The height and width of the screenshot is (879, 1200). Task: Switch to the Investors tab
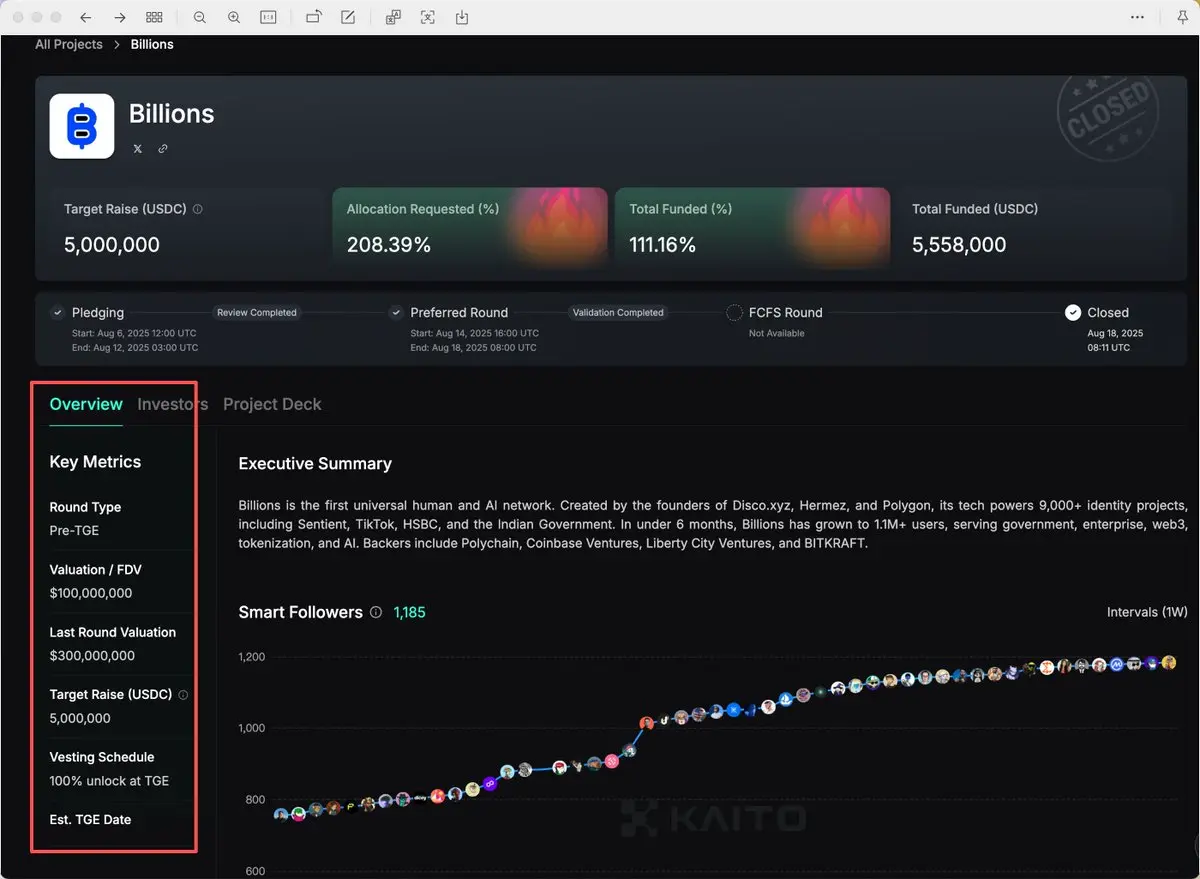coord(173,404)
